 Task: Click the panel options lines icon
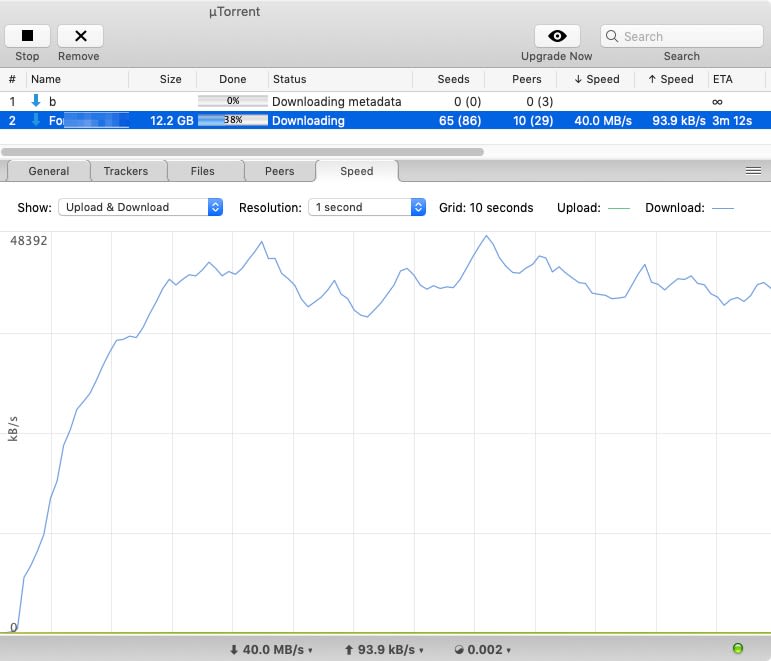pos(753,171)
